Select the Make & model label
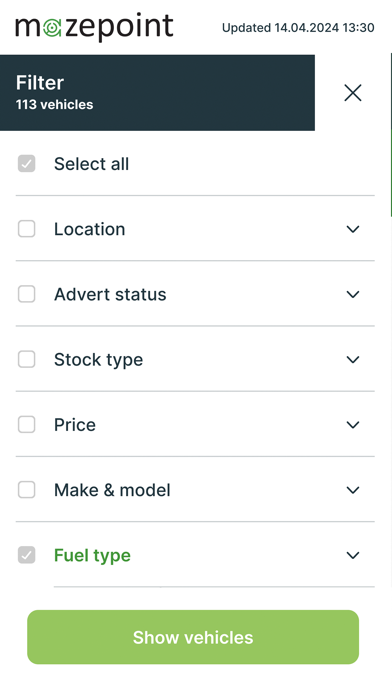Image resolution: width=392 pixels, height=696 pixels. tap(112, 490)
